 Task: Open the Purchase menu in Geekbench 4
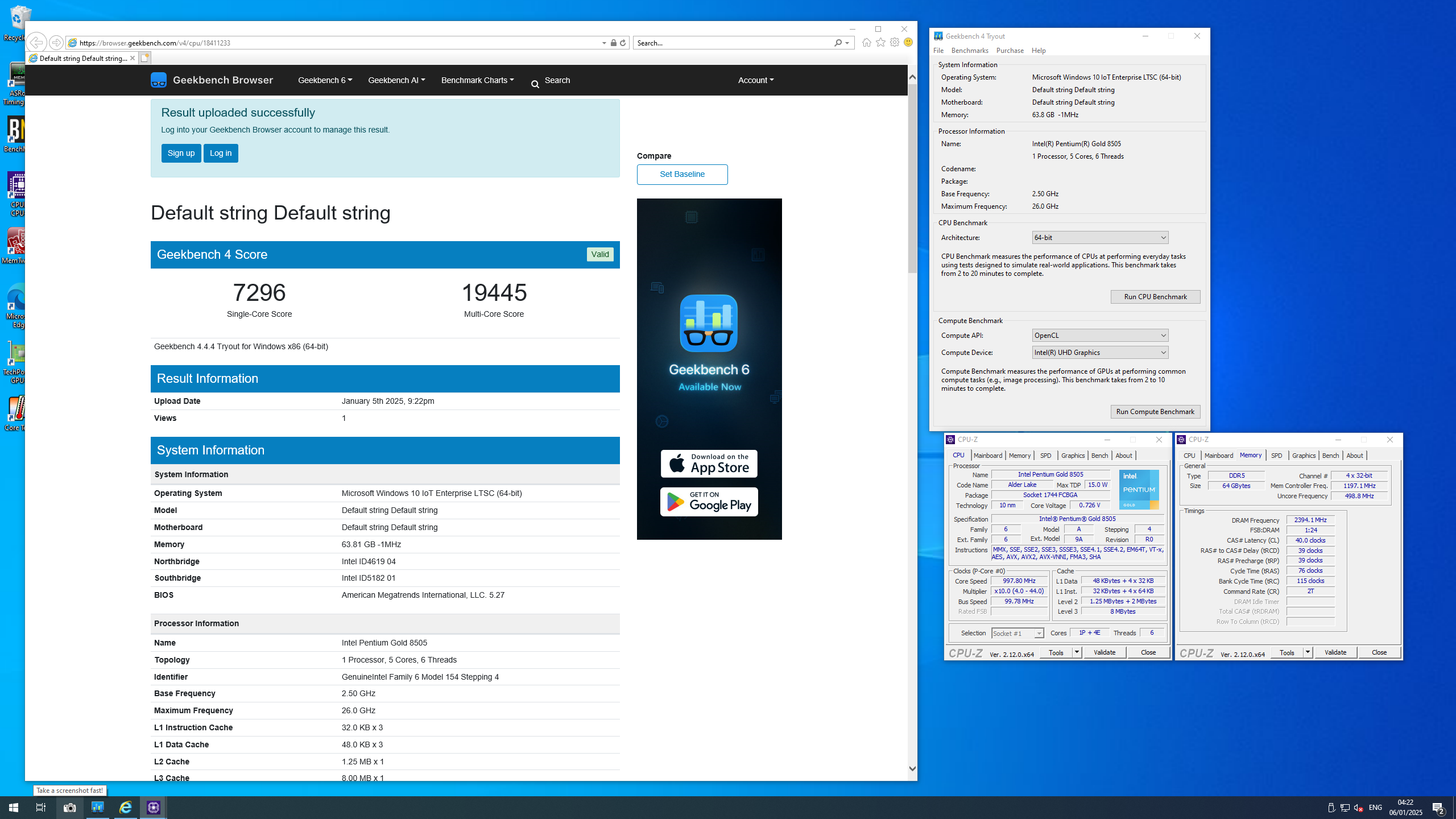coord(1010,51)
